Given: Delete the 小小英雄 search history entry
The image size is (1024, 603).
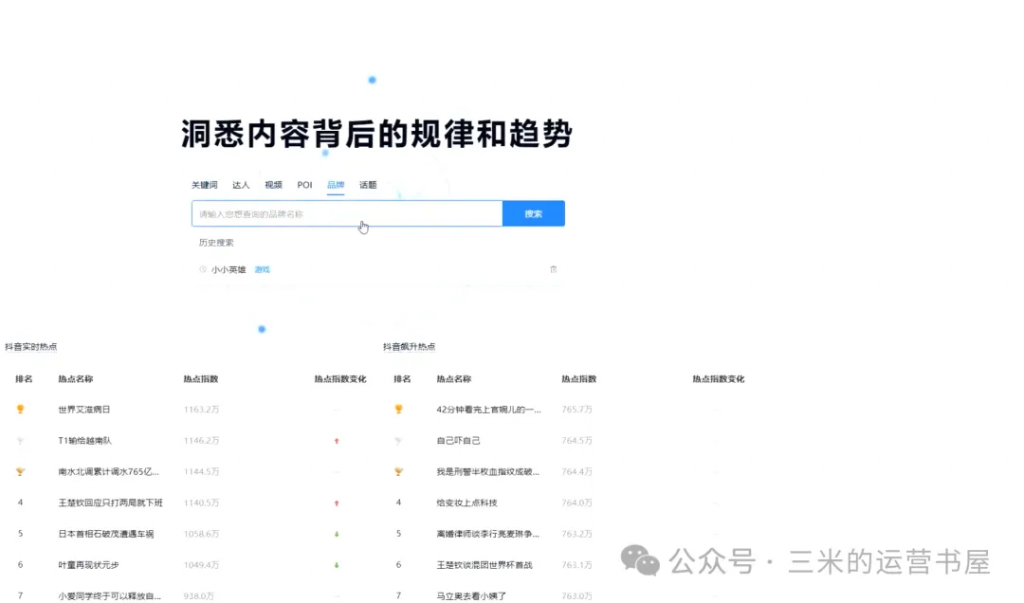Looking at the screenshot, I should click(554, 269).
